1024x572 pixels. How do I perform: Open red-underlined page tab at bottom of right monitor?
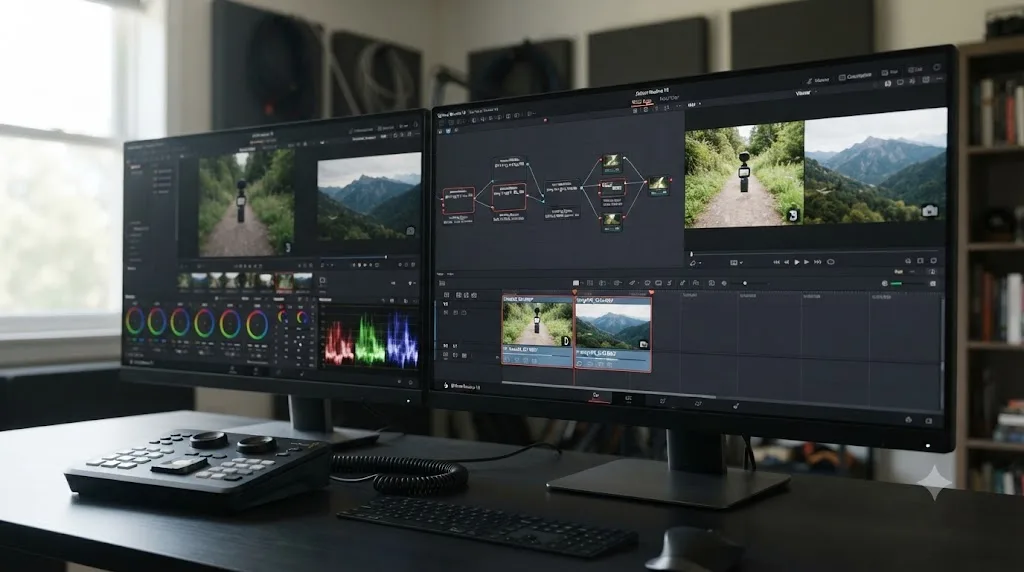[596, 396]
